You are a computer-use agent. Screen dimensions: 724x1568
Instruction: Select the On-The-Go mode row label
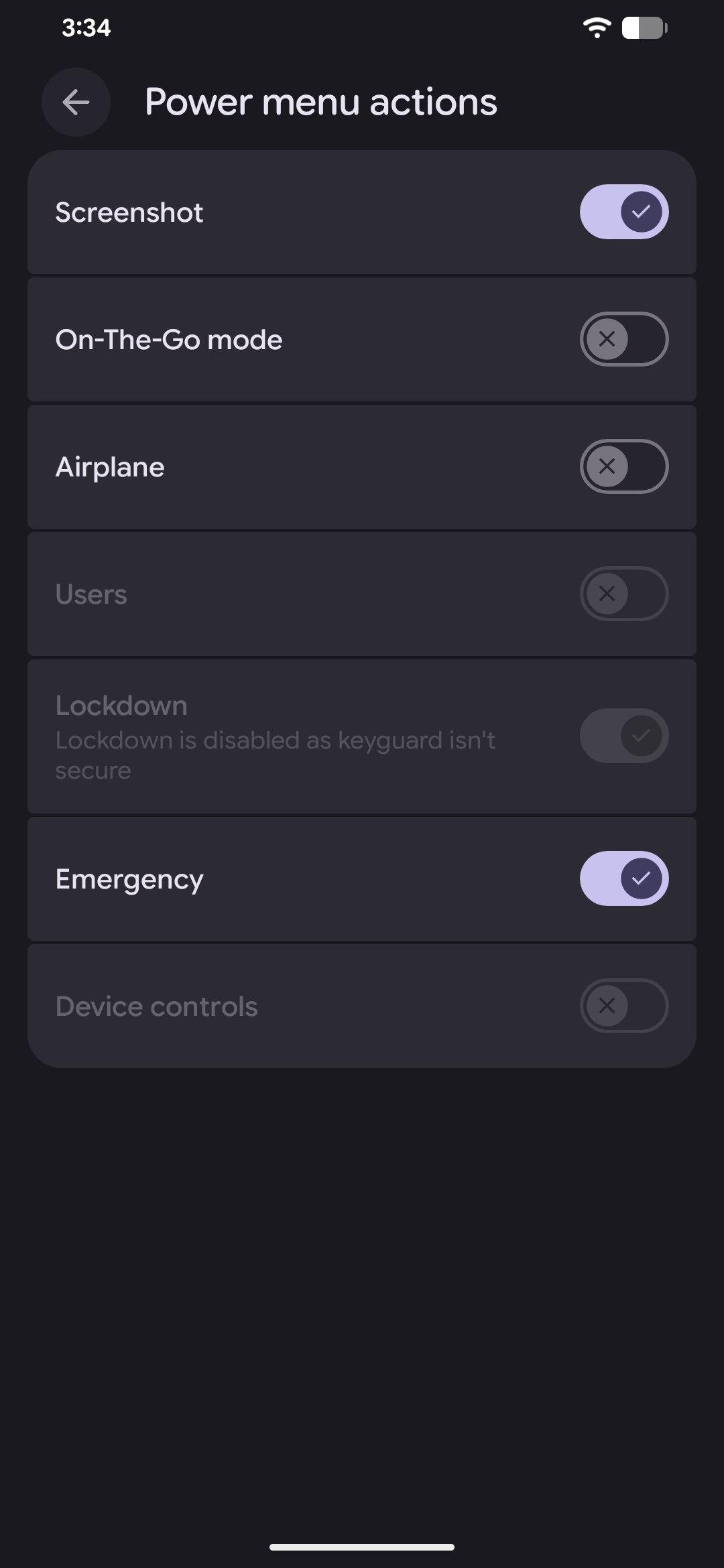169,340
